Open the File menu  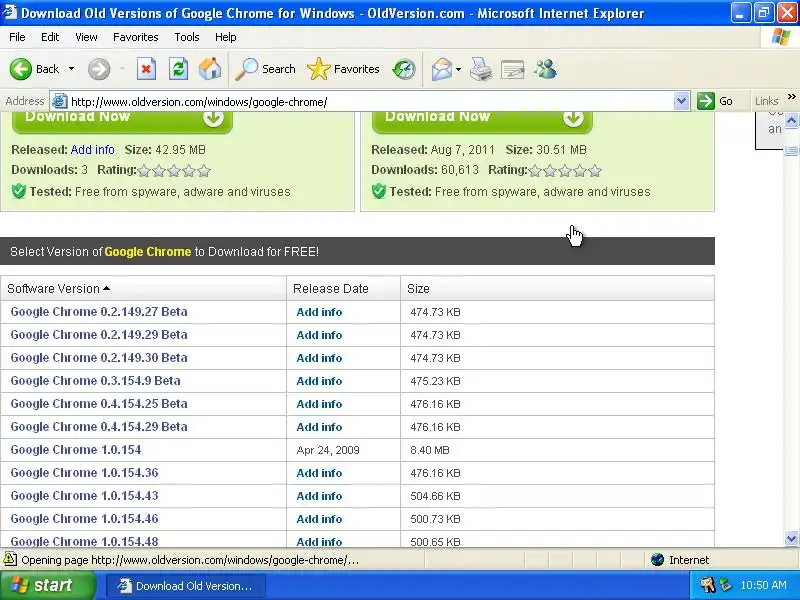point(17,37)
